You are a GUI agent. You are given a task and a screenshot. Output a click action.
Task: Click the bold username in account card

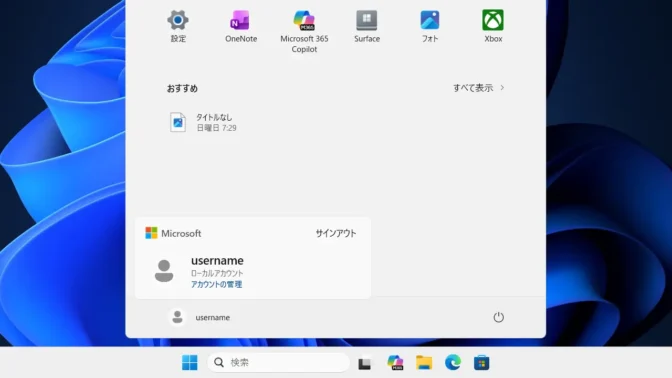[217, 261]
